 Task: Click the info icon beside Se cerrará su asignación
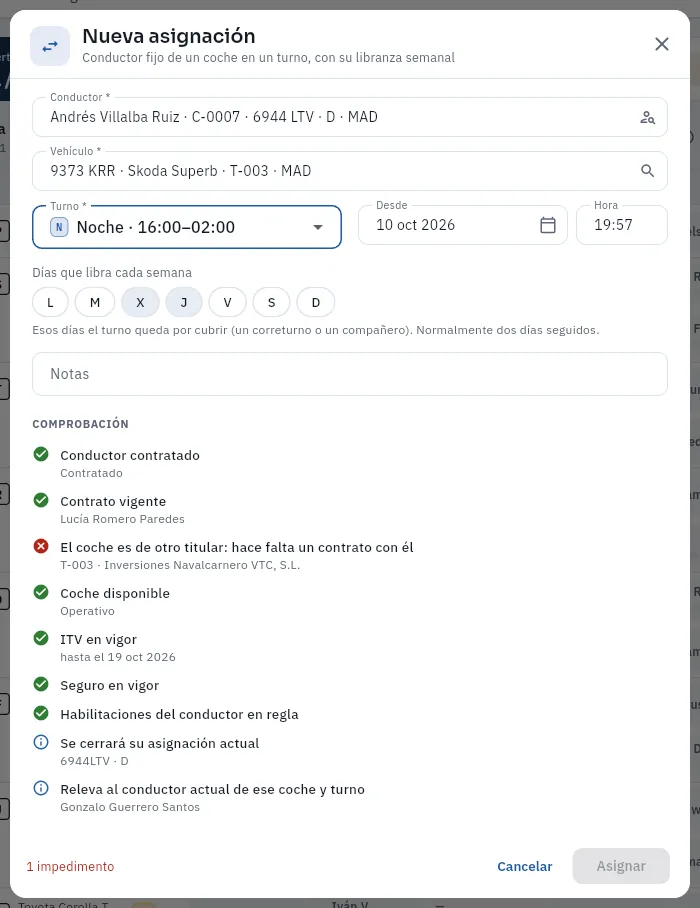(x=41, y=742)
